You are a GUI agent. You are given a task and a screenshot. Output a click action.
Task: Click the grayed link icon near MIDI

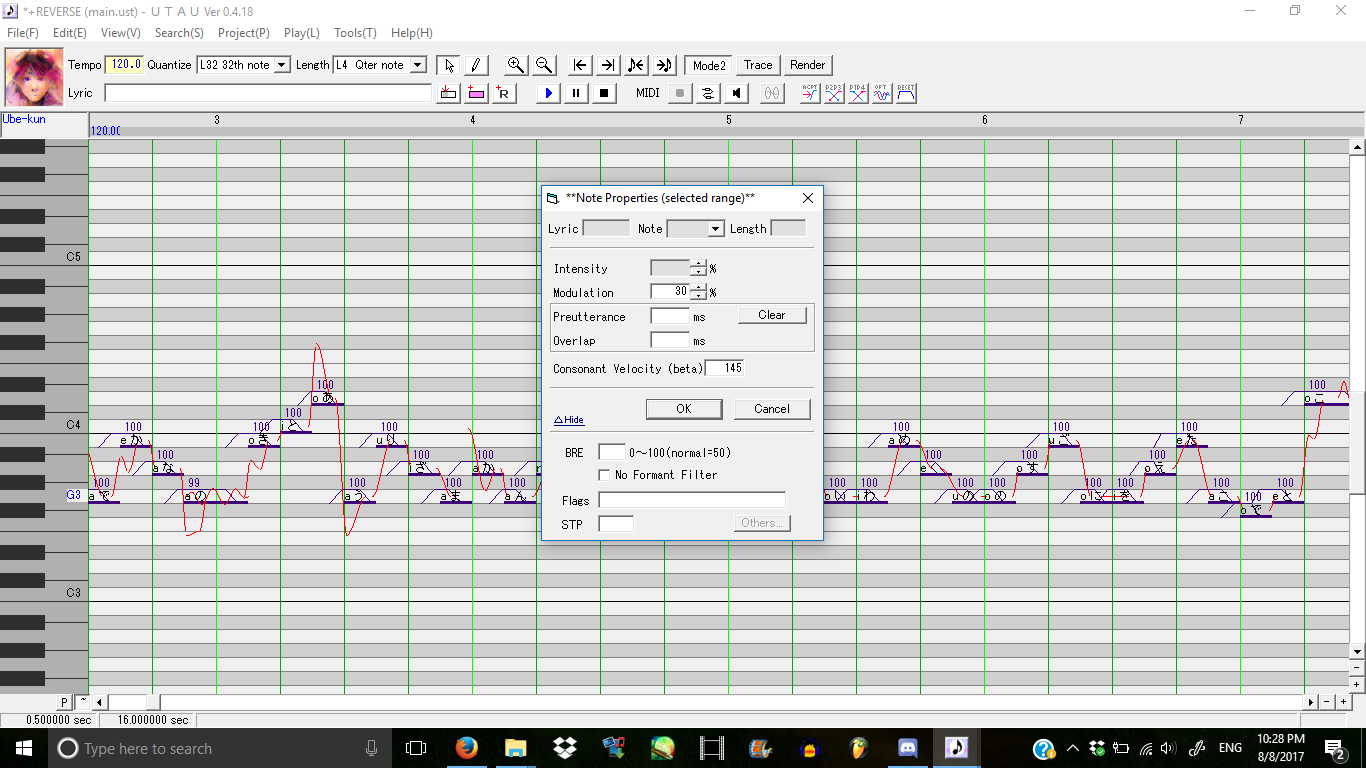coord(772,93)
